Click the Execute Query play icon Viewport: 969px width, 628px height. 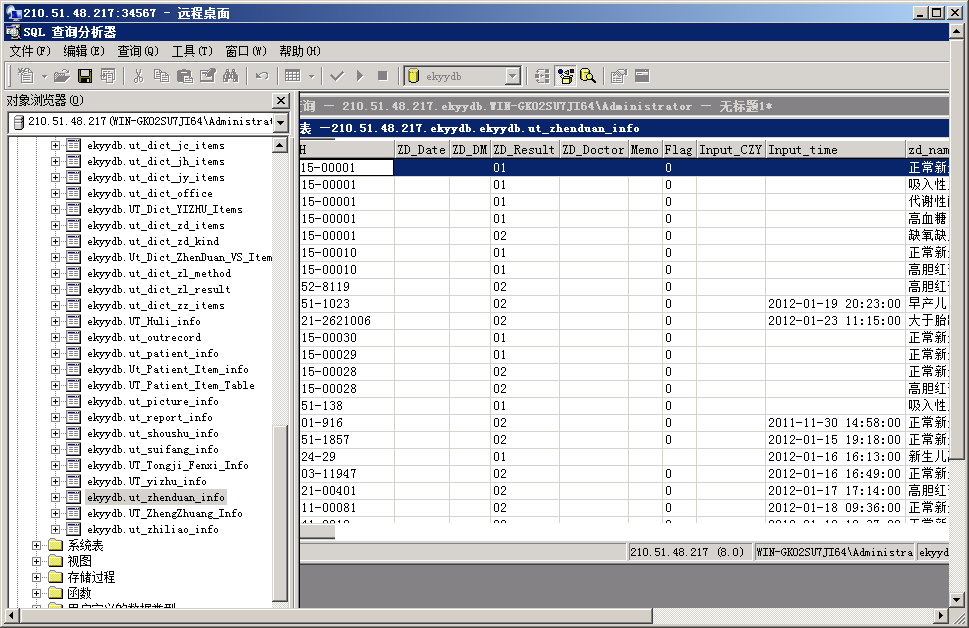[360, 76]
